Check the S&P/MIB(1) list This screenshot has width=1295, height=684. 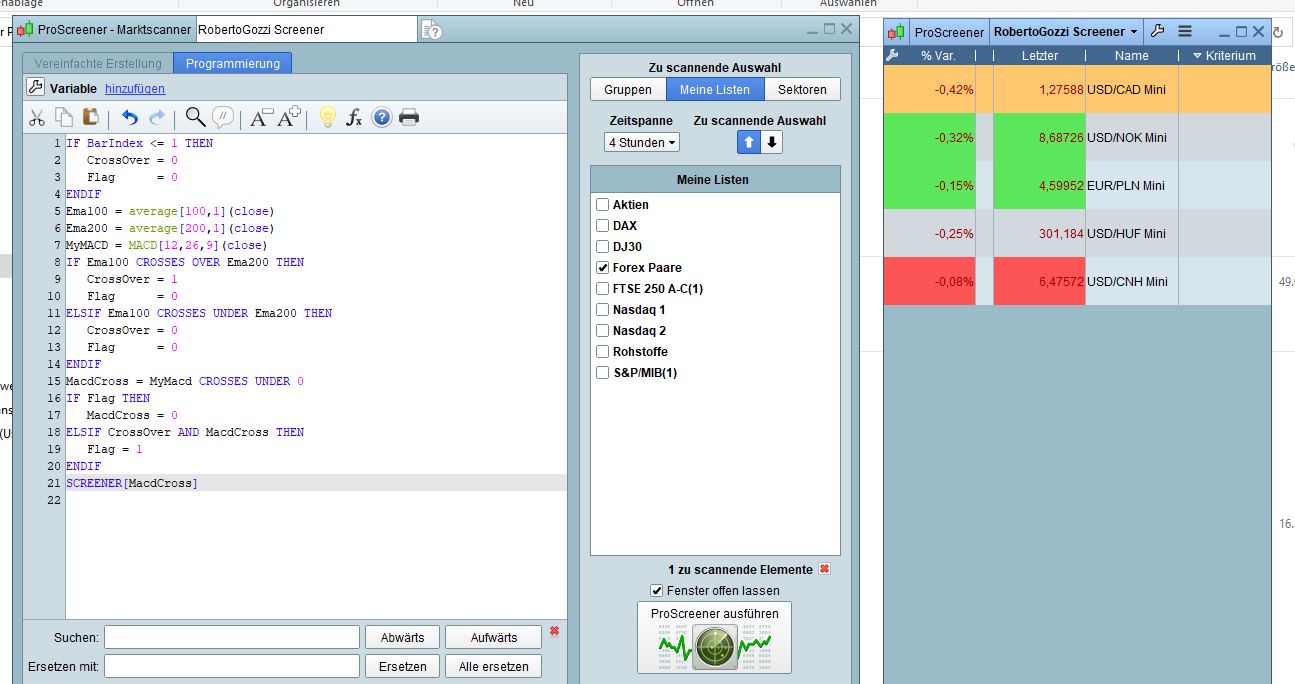(x=602, y=372)
